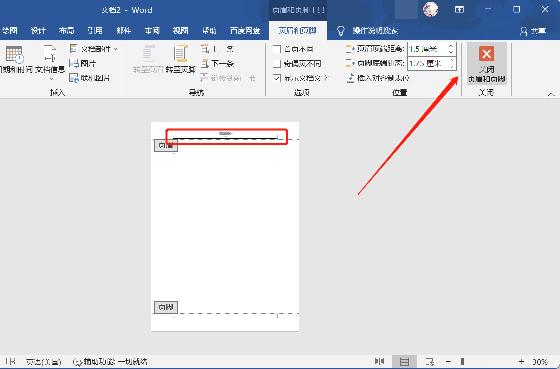Open the Layout (布局) ribbon tab

point(66,31)
